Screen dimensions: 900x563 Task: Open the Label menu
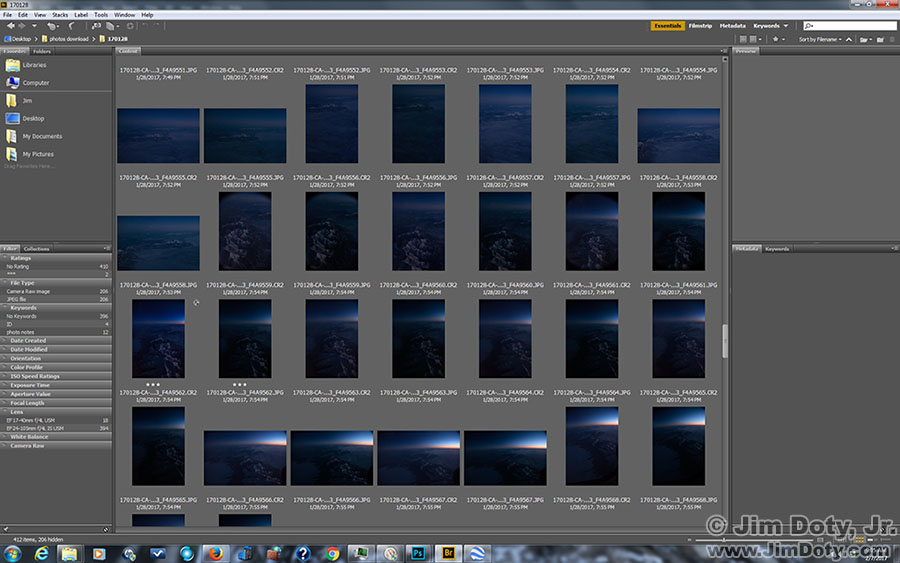tap(81, 15)
